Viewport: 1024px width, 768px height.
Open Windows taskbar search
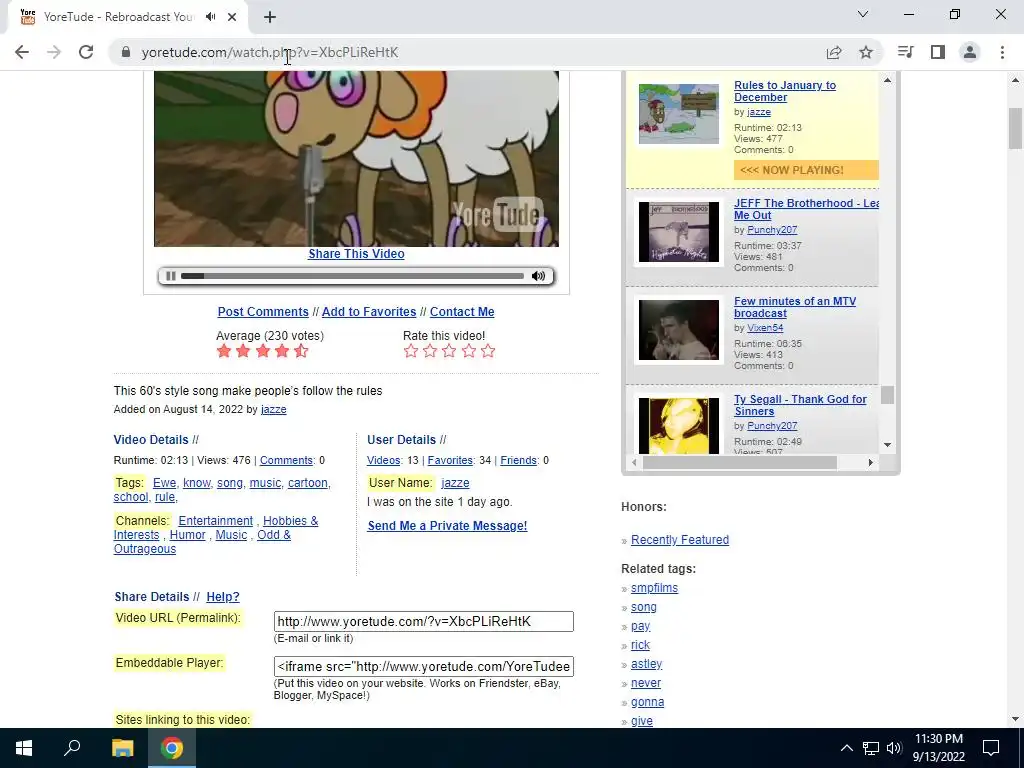click(72, 748)
